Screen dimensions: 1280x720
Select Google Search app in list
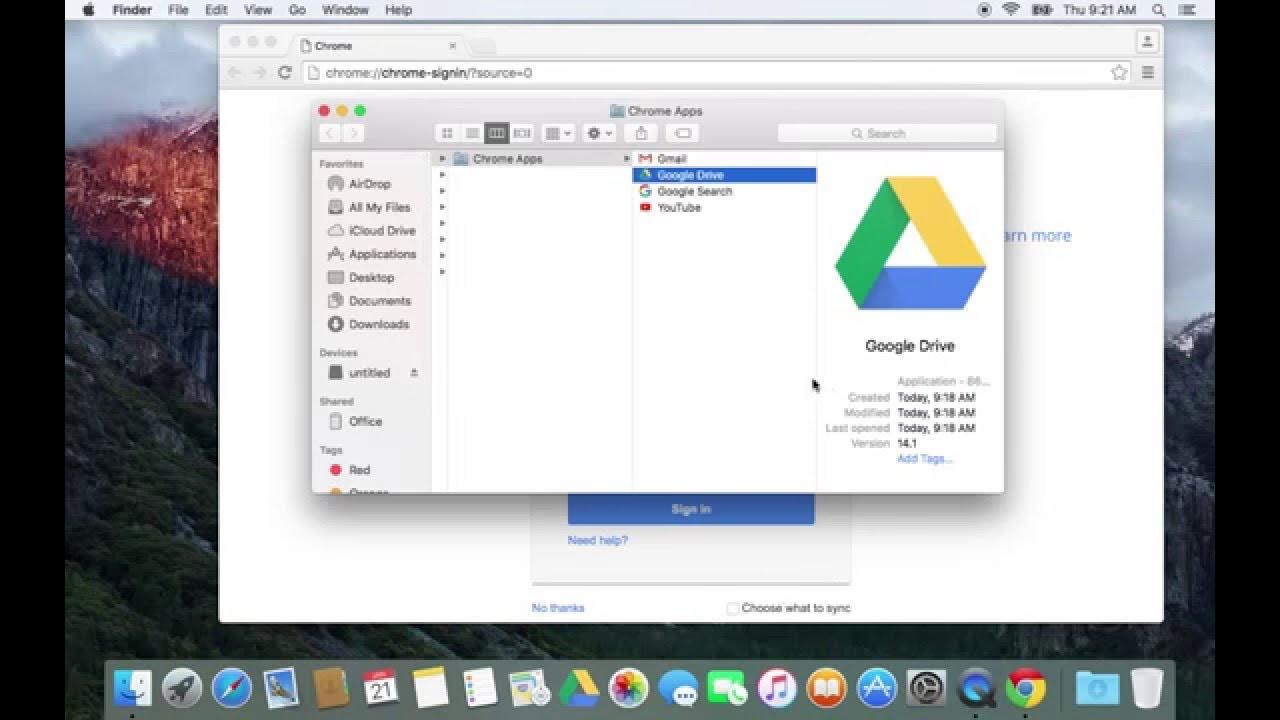(x=724, y=191)
